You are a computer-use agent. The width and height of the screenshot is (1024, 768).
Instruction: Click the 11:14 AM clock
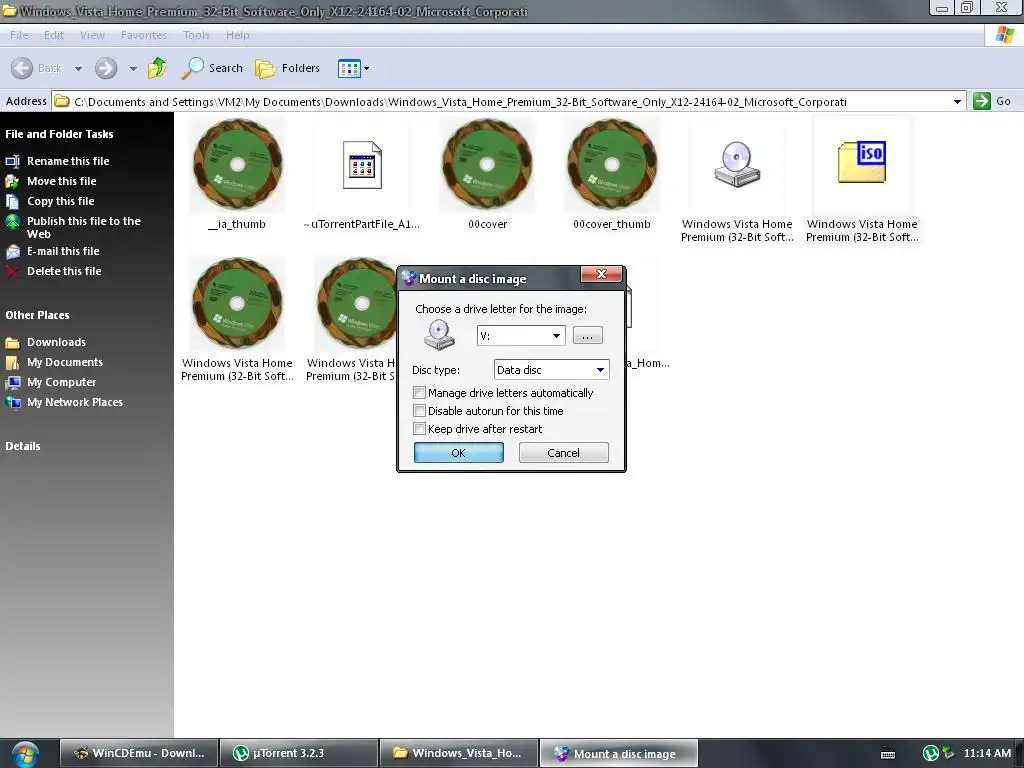click(987, 753)
